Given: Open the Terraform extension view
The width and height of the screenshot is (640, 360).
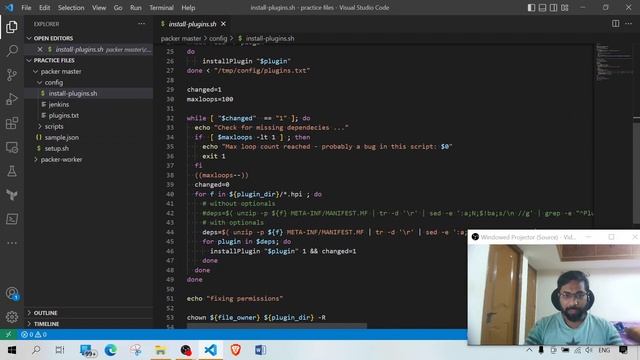Looking at the screenshot, I should point(12,195).
